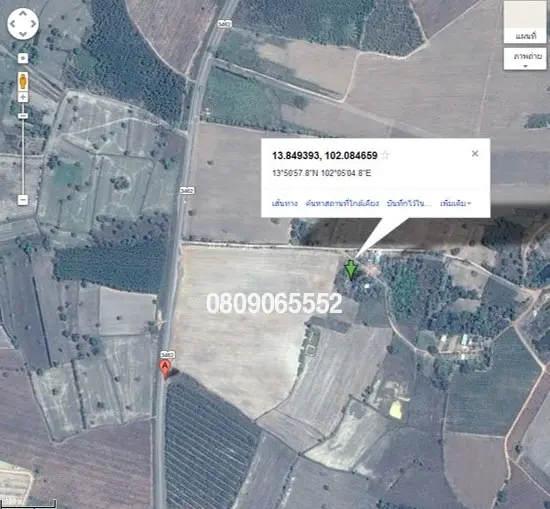
Task: Expand the เพิ่มเติม more options dropdown
Action: 456,203
